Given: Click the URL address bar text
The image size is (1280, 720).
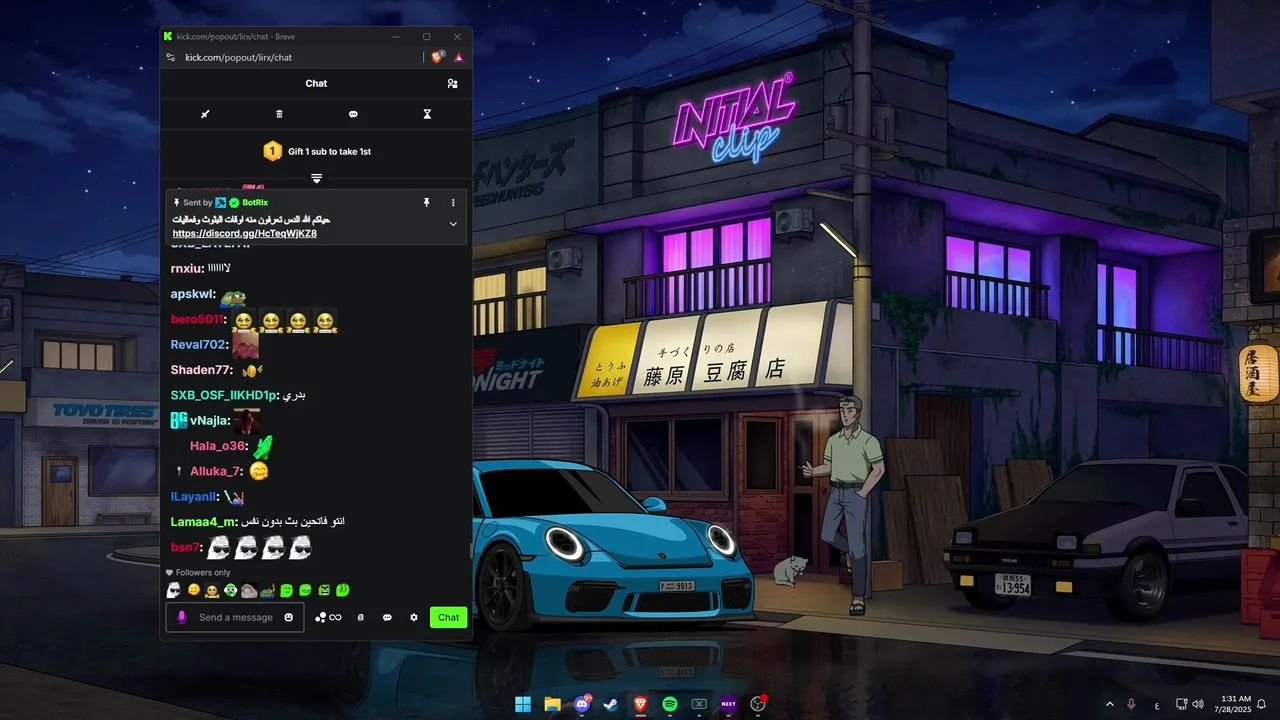Looking at the screenshot, I should click(239, 58).
